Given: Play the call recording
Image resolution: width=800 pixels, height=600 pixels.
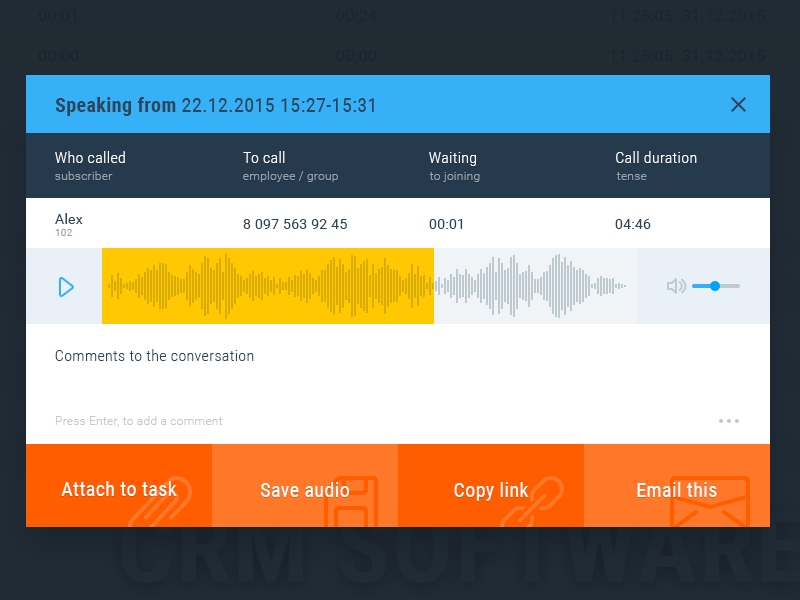Looking at the screenshot, I should pos(66,287).
